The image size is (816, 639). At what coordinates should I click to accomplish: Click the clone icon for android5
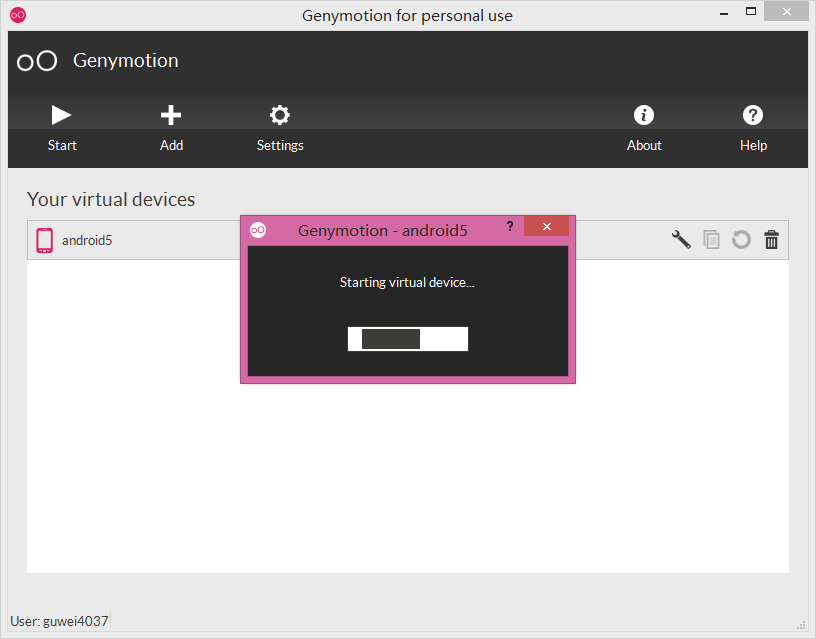click(x=711, y=240)
